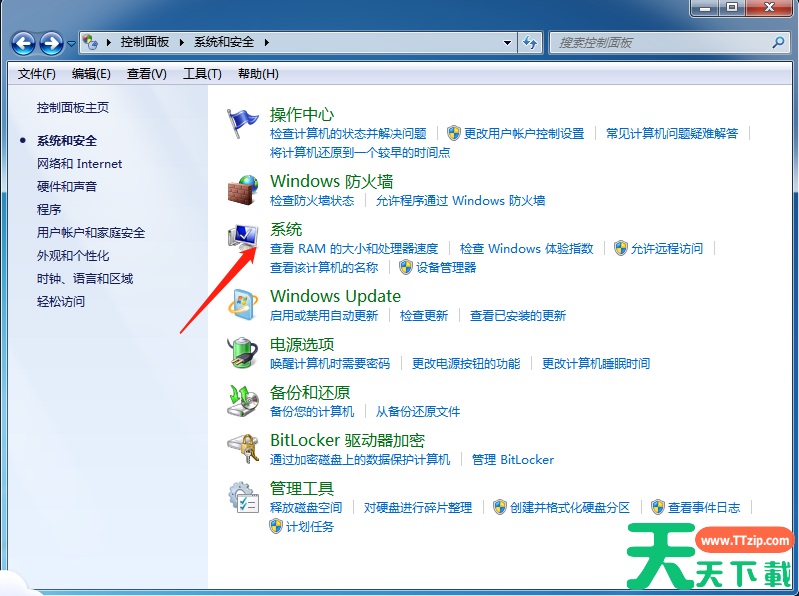Click the Administrative Tools gear icon
Image resolution: width=799 pixels, height=596 pixels.
[x=243, y=497]
